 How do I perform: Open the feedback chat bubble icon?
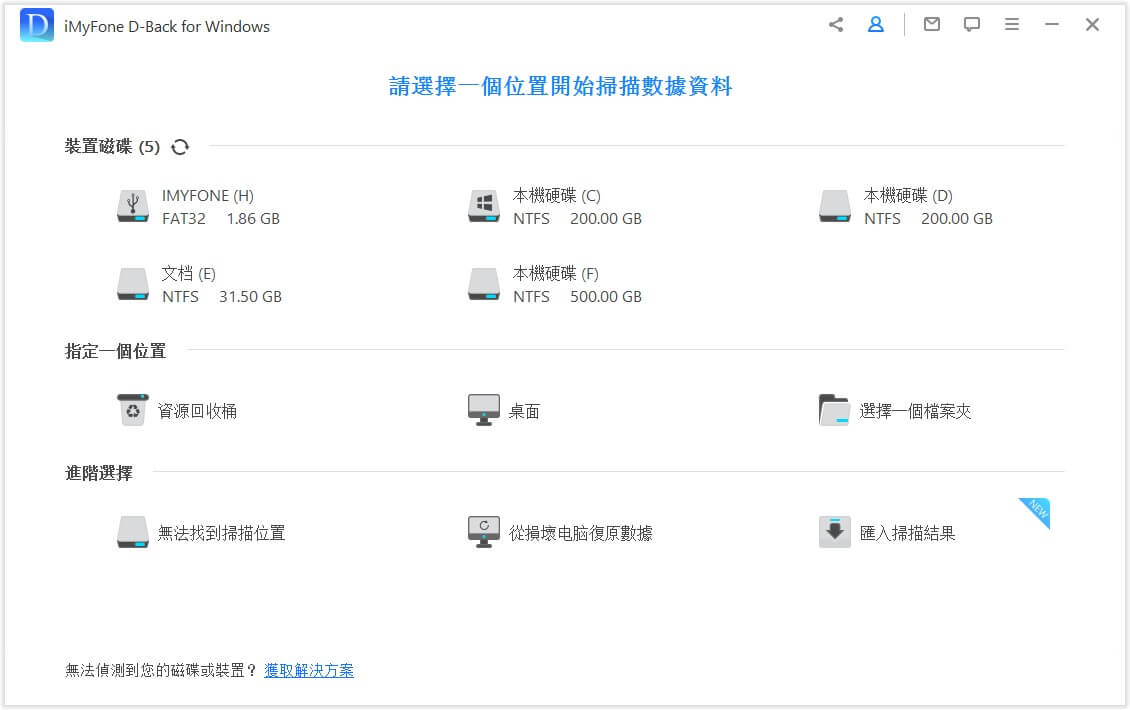[972, 25]
